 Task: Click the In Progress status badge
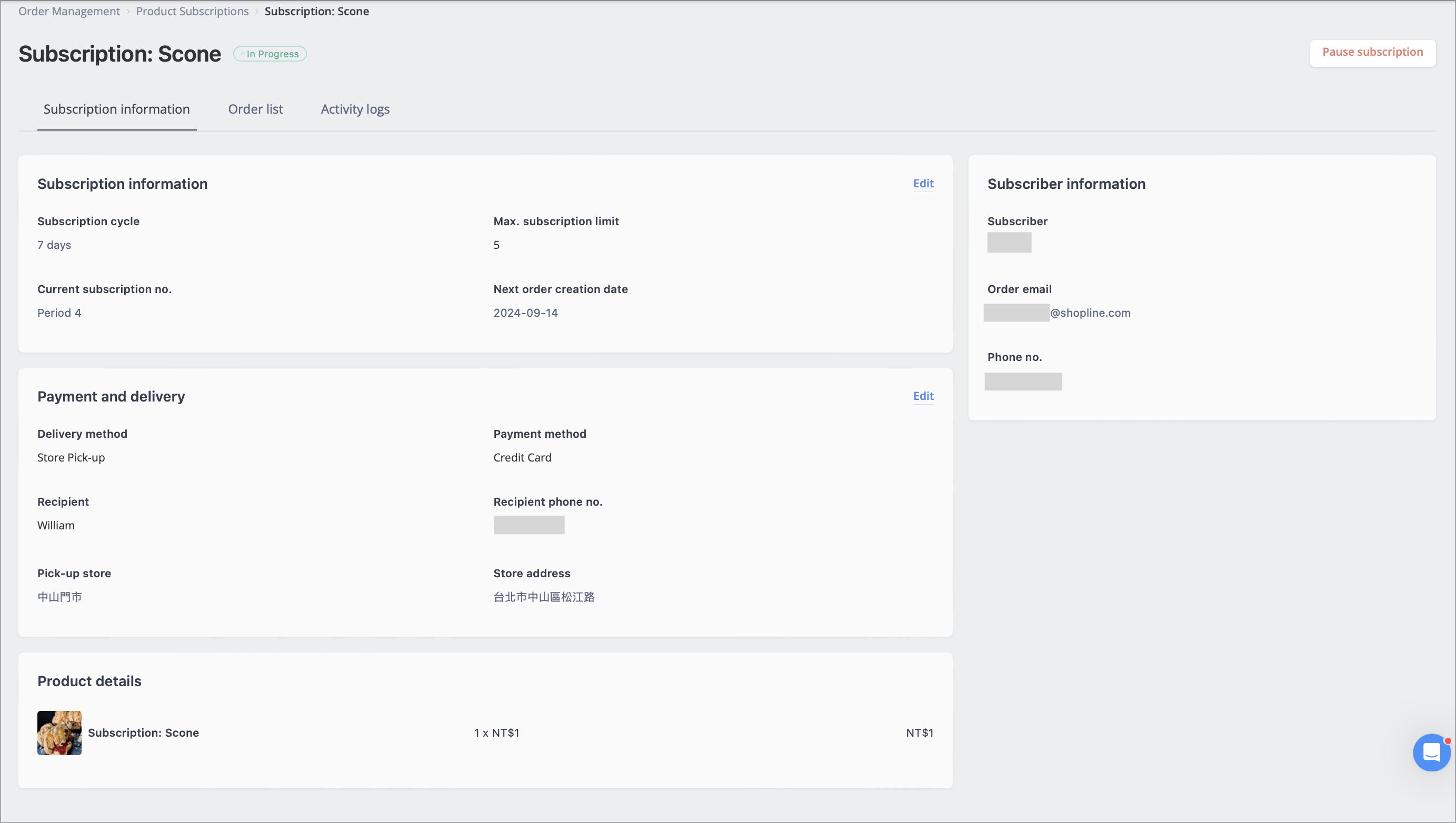click(270, 54)
